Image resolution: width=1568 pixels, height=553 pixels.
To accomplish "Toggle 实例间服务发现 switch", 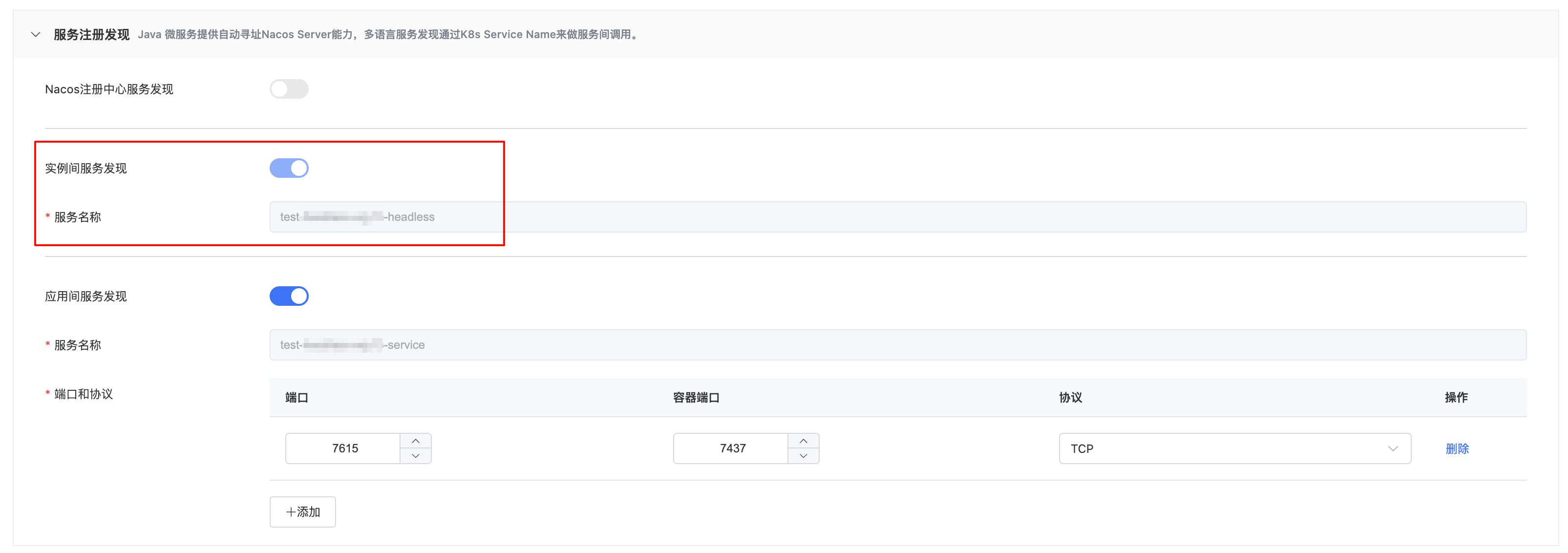I will click(289, 168).
